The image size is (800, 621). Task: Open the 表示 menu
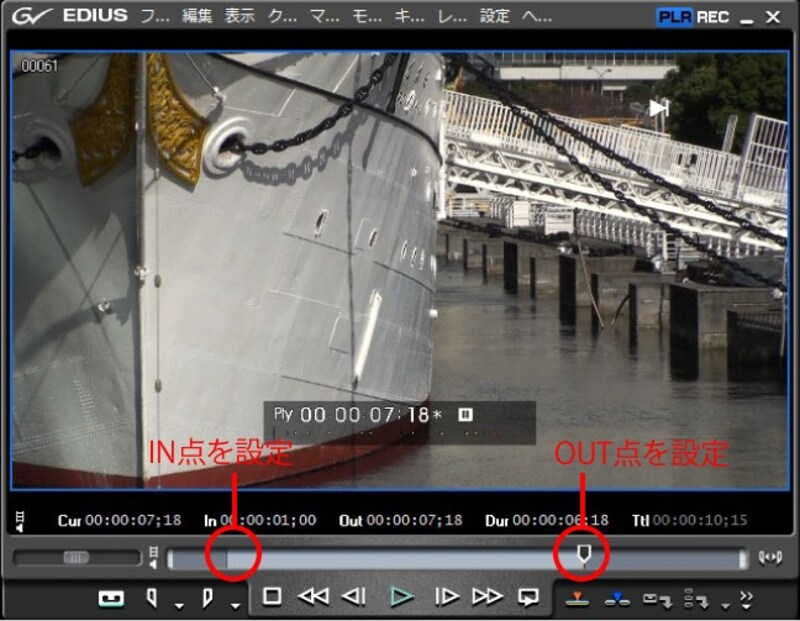click(x=240, y=16)
